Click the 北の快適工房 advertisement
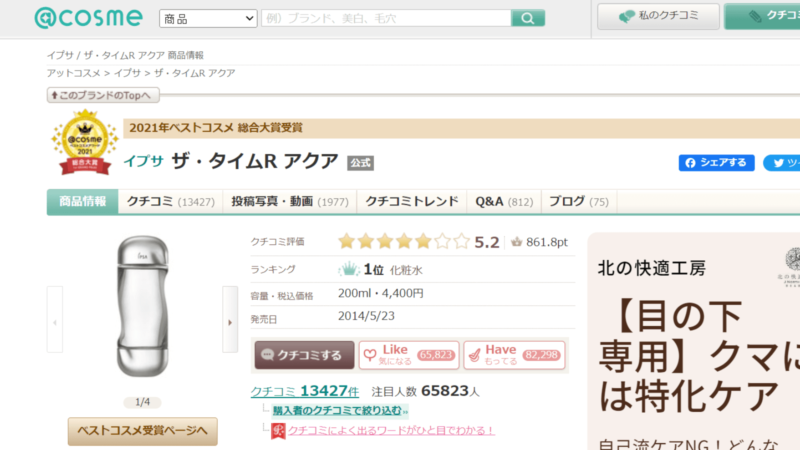The width and height of the screenshot is (800, 450). [x=694, y=341]
